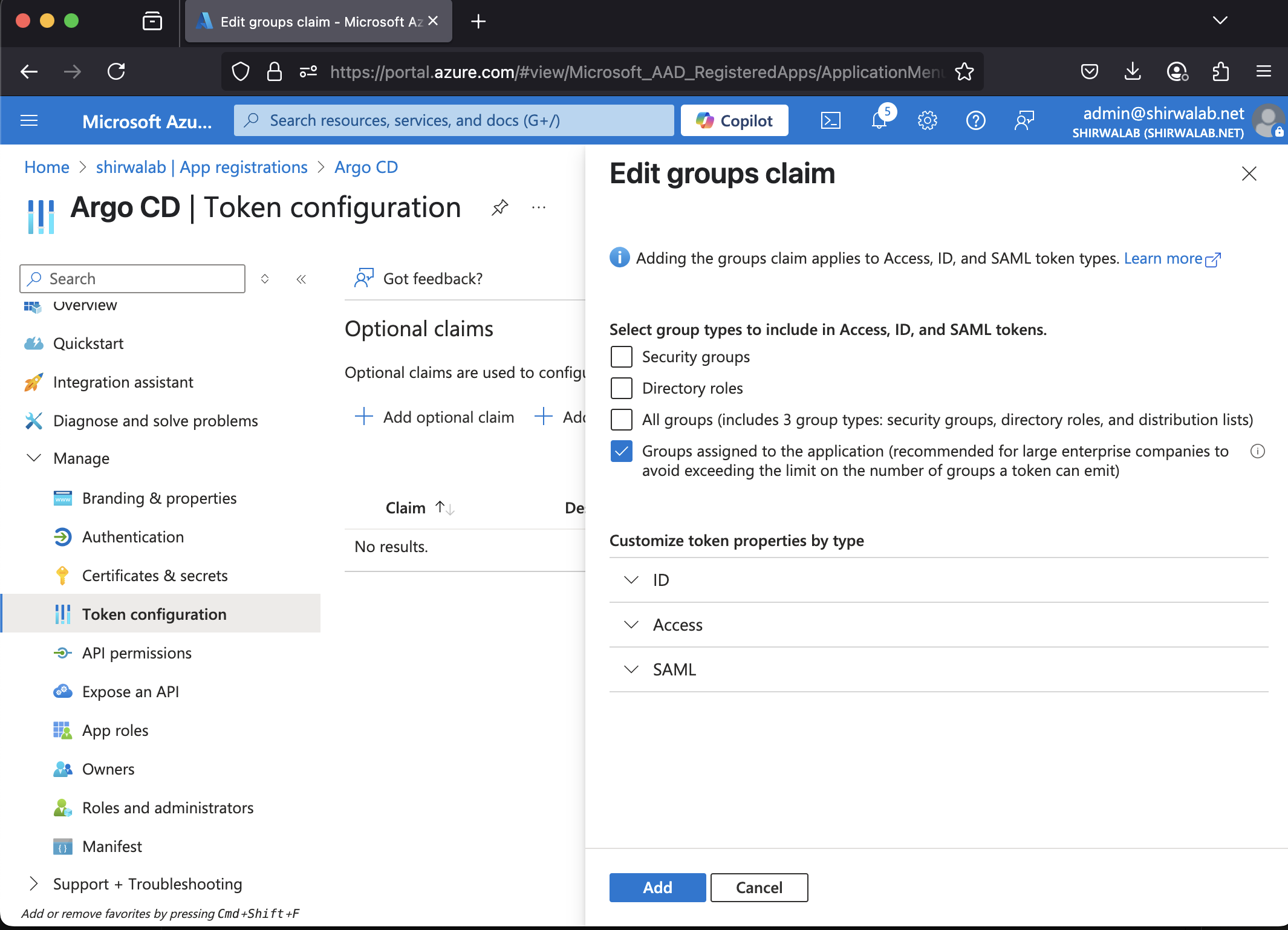Open Argo CD breadcrumb link
1288x930 pixels.
point(366,167)
